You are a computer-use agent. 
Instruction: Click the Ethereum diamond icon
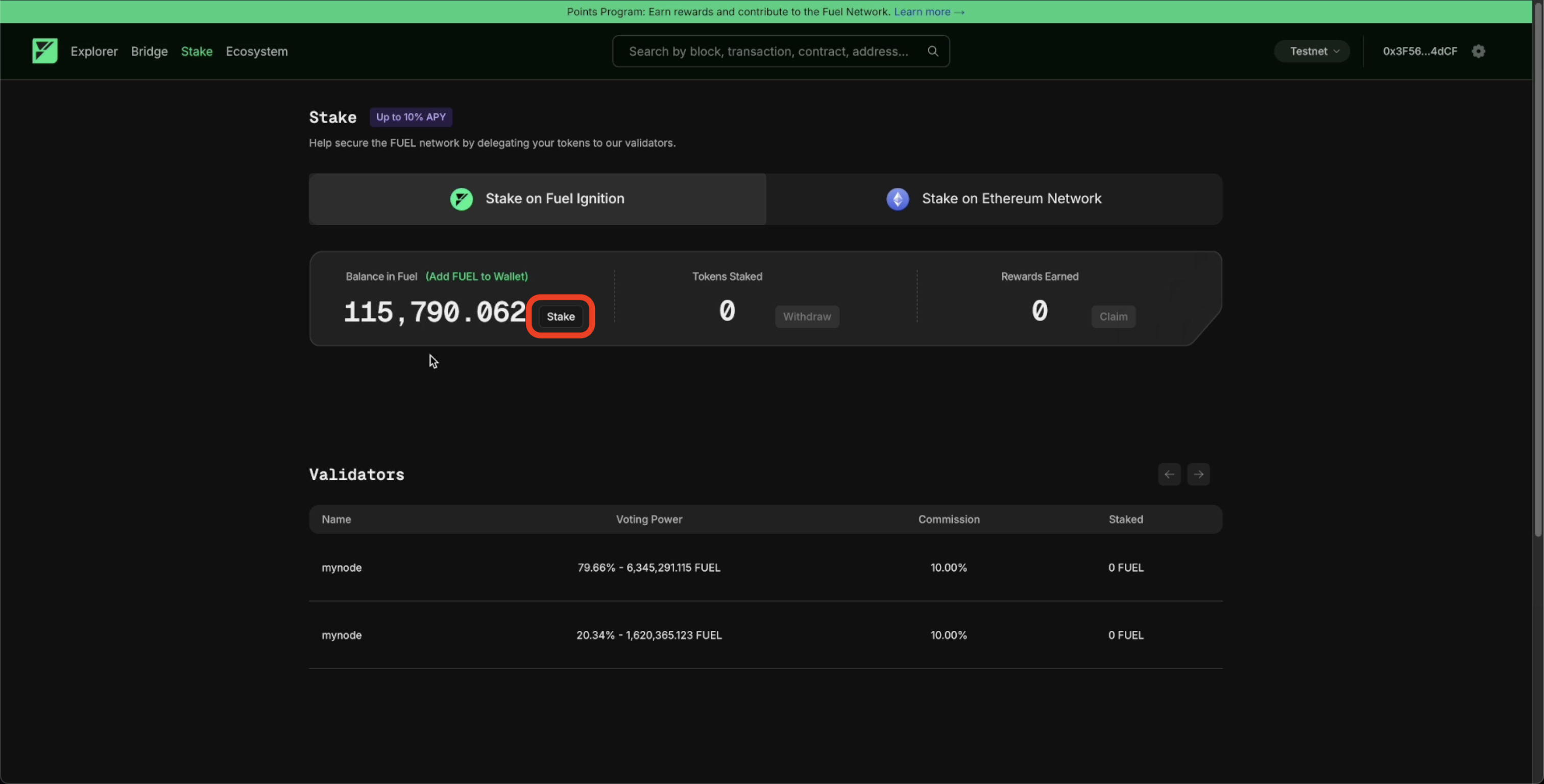point(897,199)
